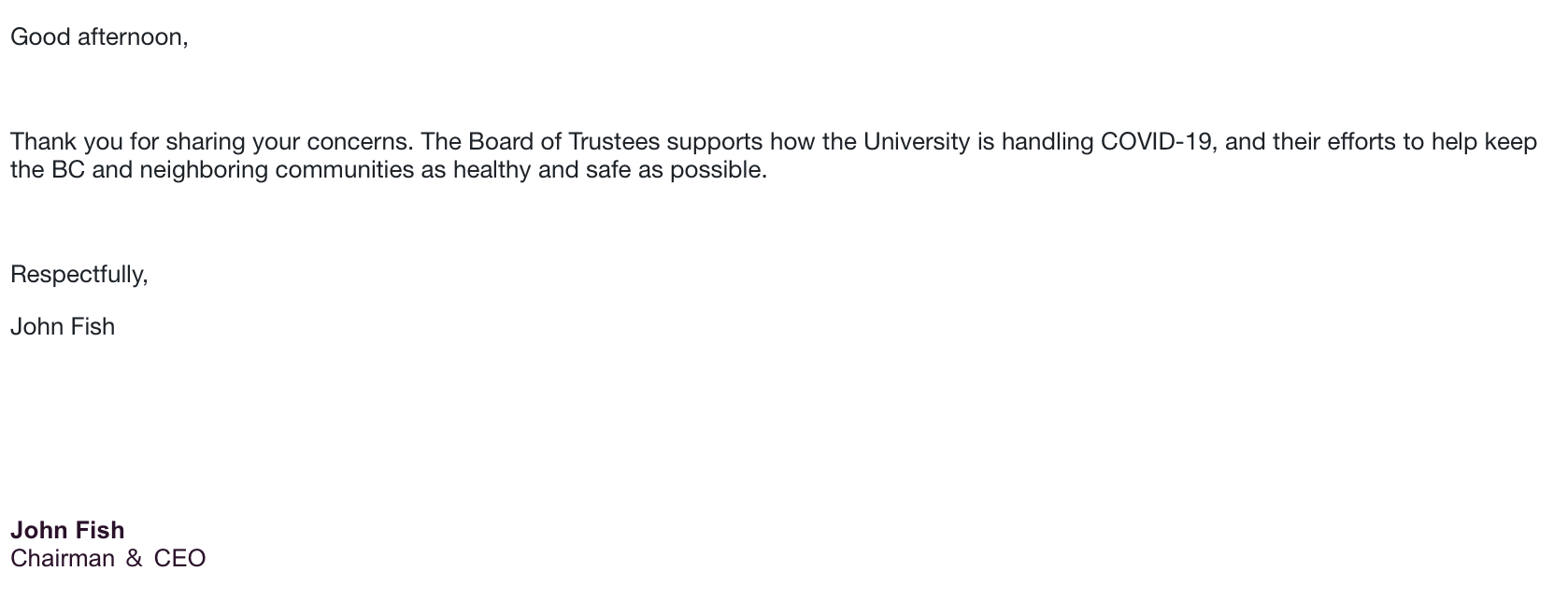
Task: Click the bold "John Fish" signature name
Action: tap(67, 530)
